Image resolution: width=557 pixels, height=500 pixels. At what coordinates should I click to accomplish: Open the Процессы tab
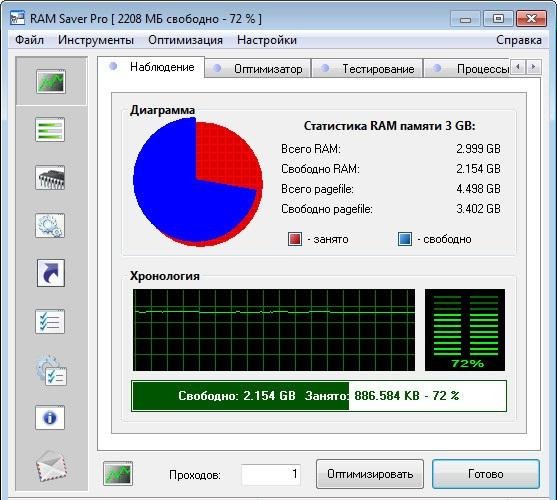pyautogui.click(x=467, y=68)
